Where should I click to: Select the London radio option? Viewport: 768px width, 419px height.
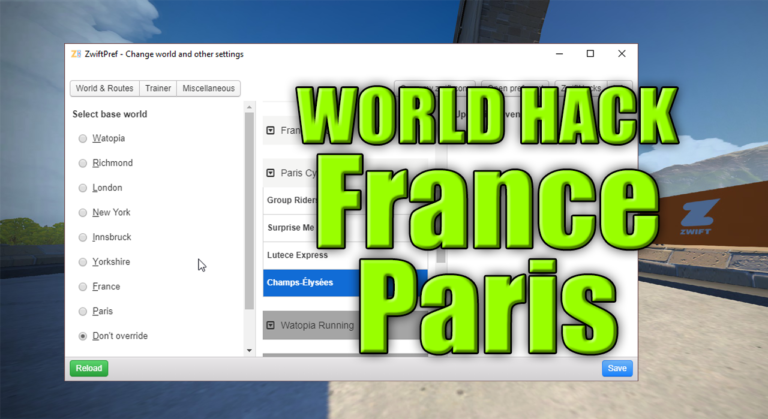[83, 188]
